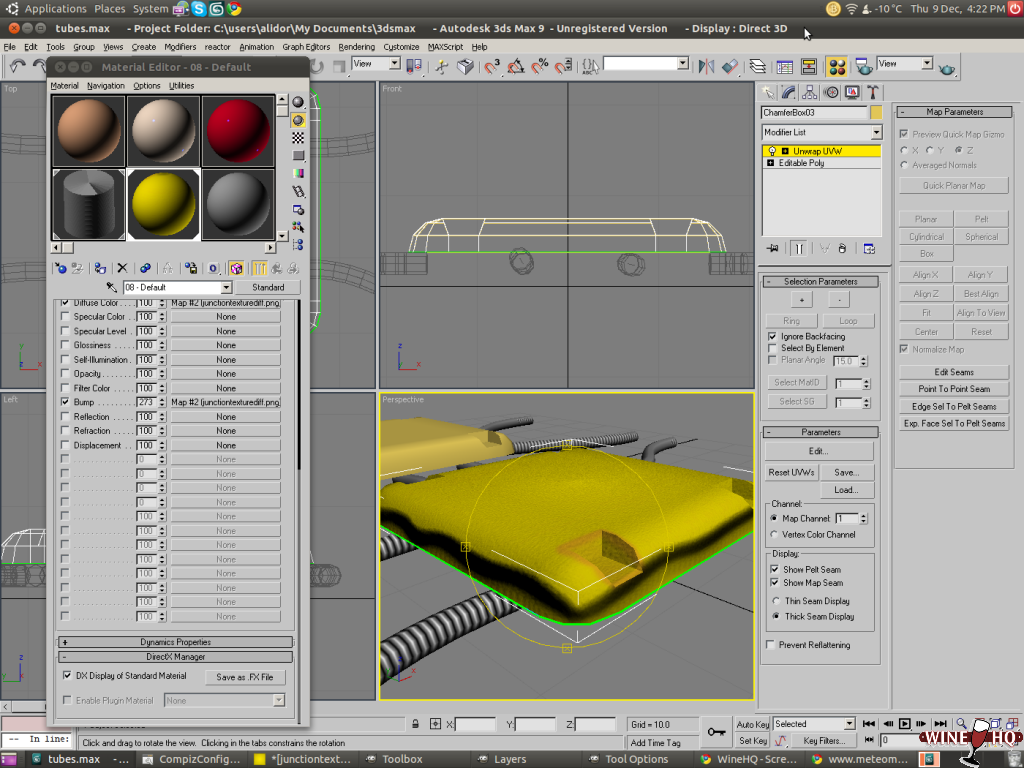The width and height of the screenshot is (1024, 768).
Task: Click Pin Stack icon under modifier stack
Action: 773,249
